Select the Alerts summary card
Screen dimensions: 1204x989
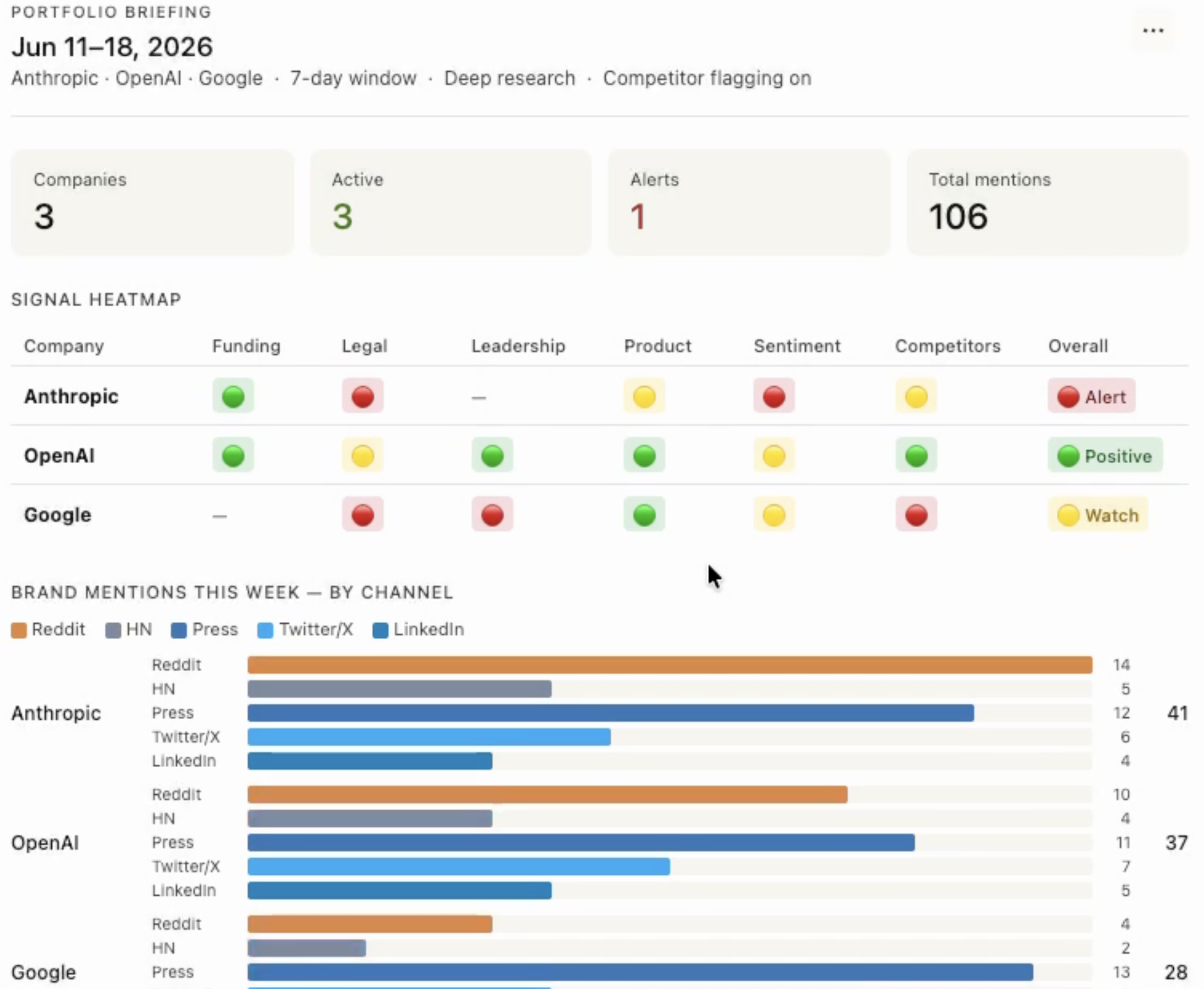coord(749,202)
